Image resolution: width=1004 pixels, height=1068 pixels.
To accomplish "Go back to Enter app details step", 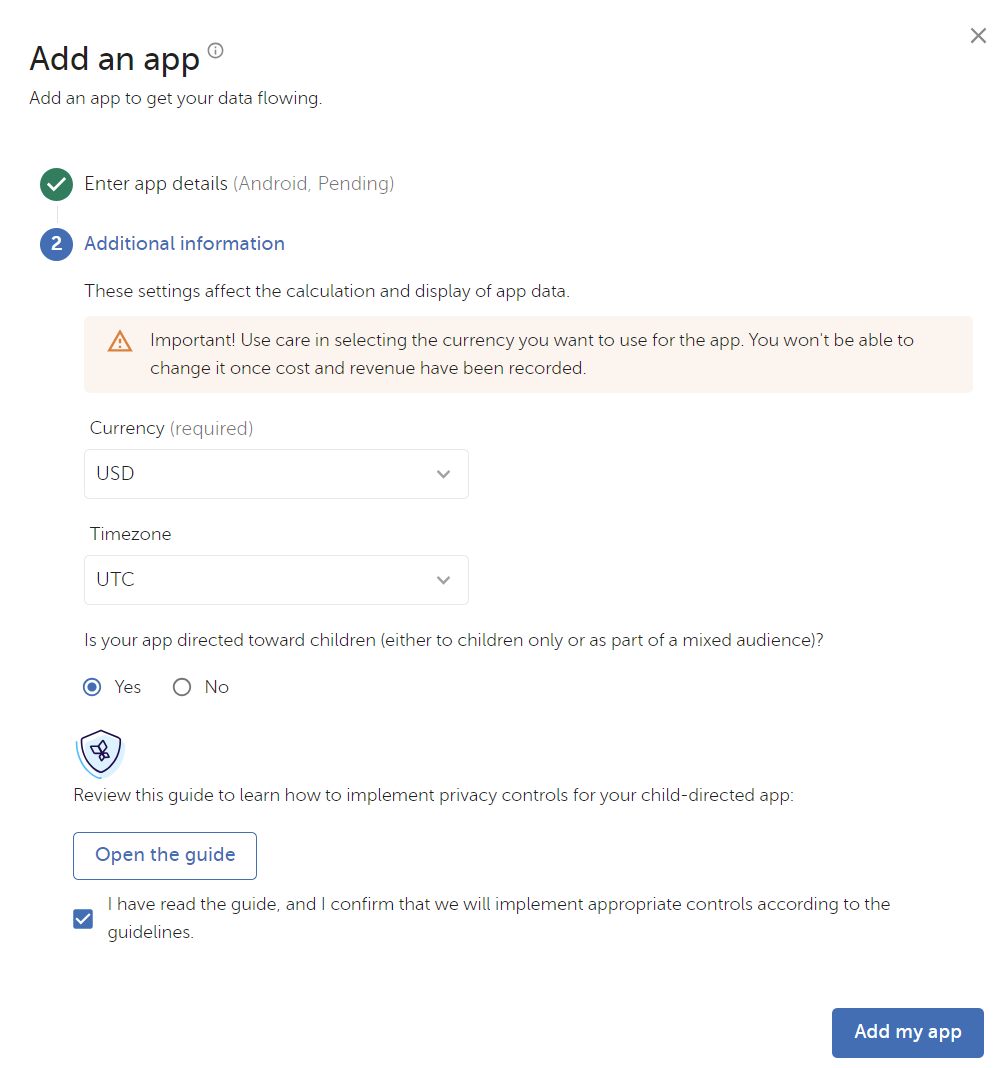I will click(156, 184).
